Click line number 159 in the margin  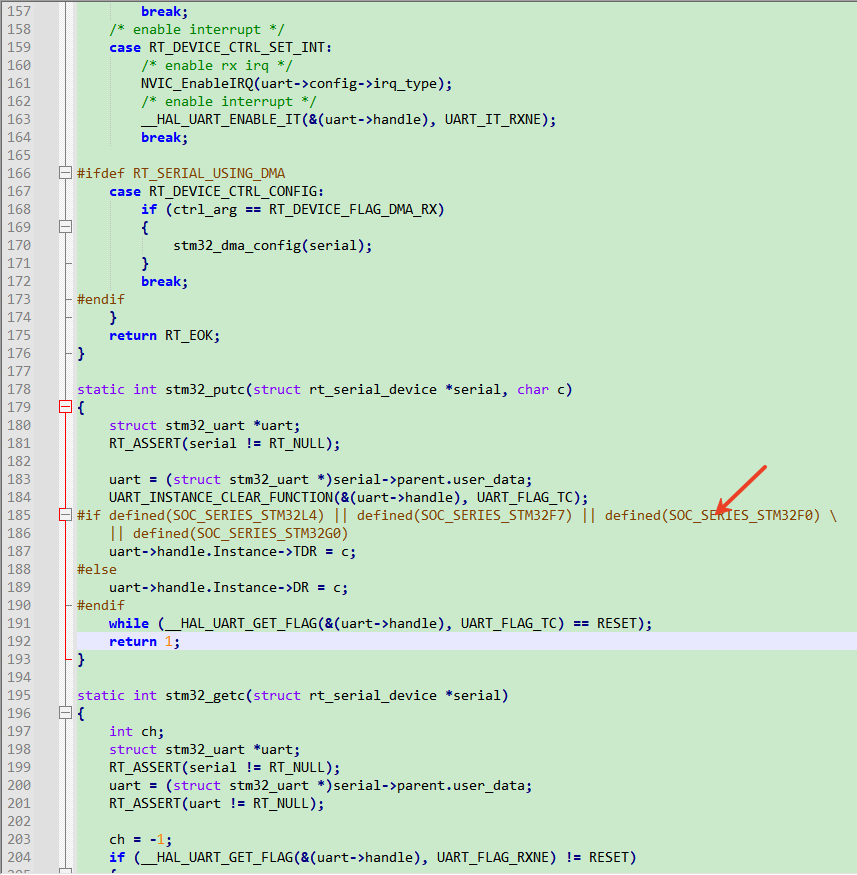tap(19, 47)
